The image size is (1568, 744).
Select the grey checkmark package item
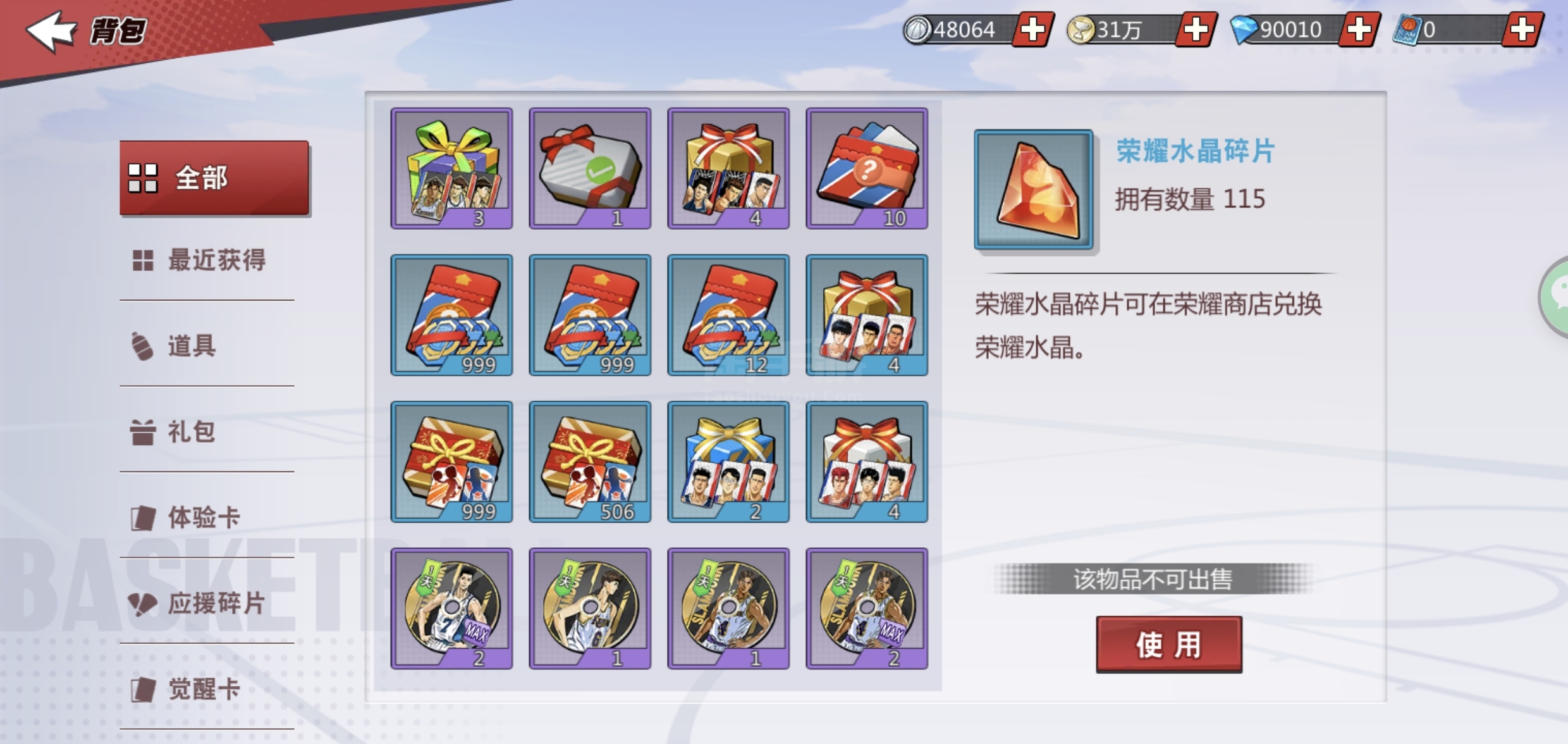(590, 168)
